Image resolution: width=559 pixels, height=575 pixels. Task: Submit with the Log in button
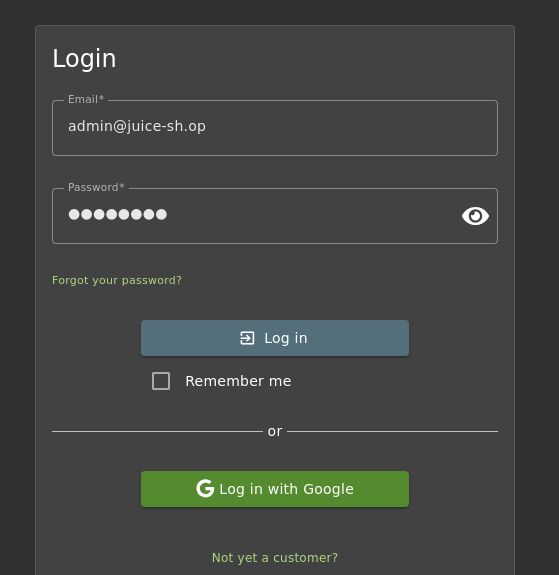pos(275,338)
